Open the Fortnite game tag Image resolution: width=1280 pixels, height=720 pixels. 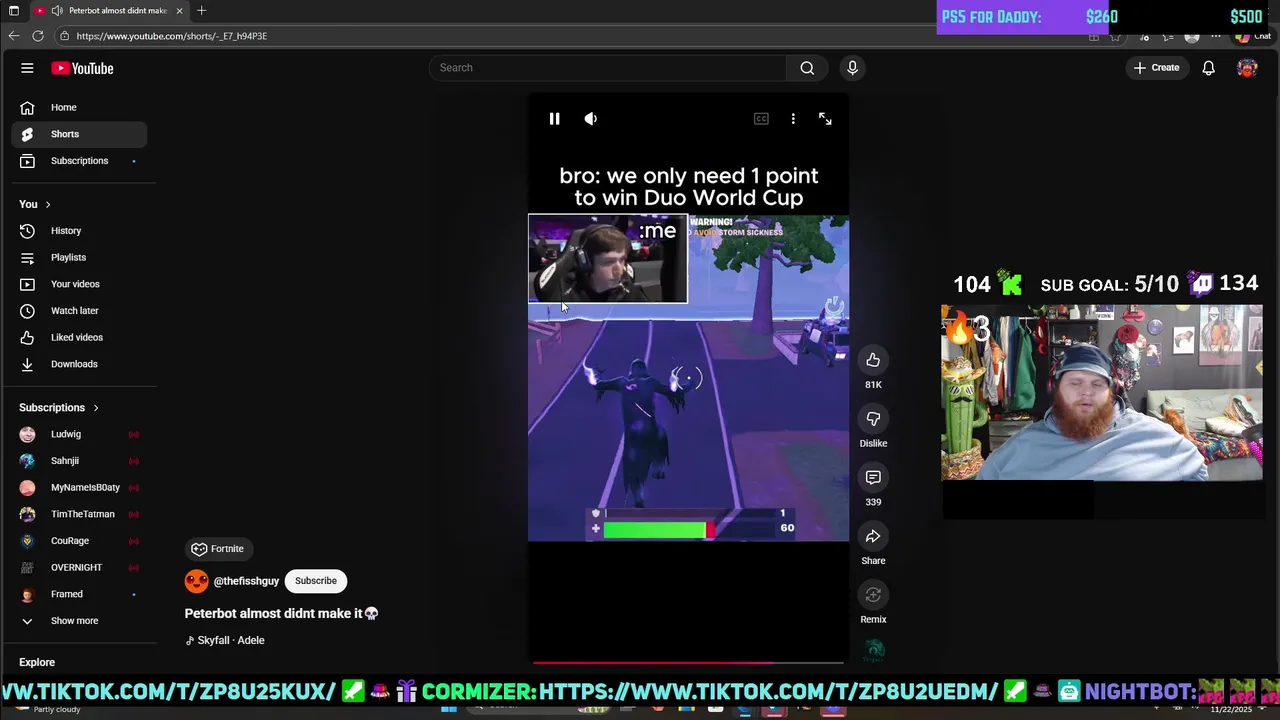click(x=217, y=549)
